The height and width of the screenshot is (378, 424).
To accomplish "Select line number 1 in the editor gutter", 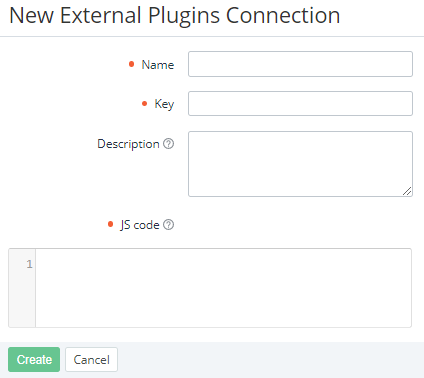I will 29,264.
